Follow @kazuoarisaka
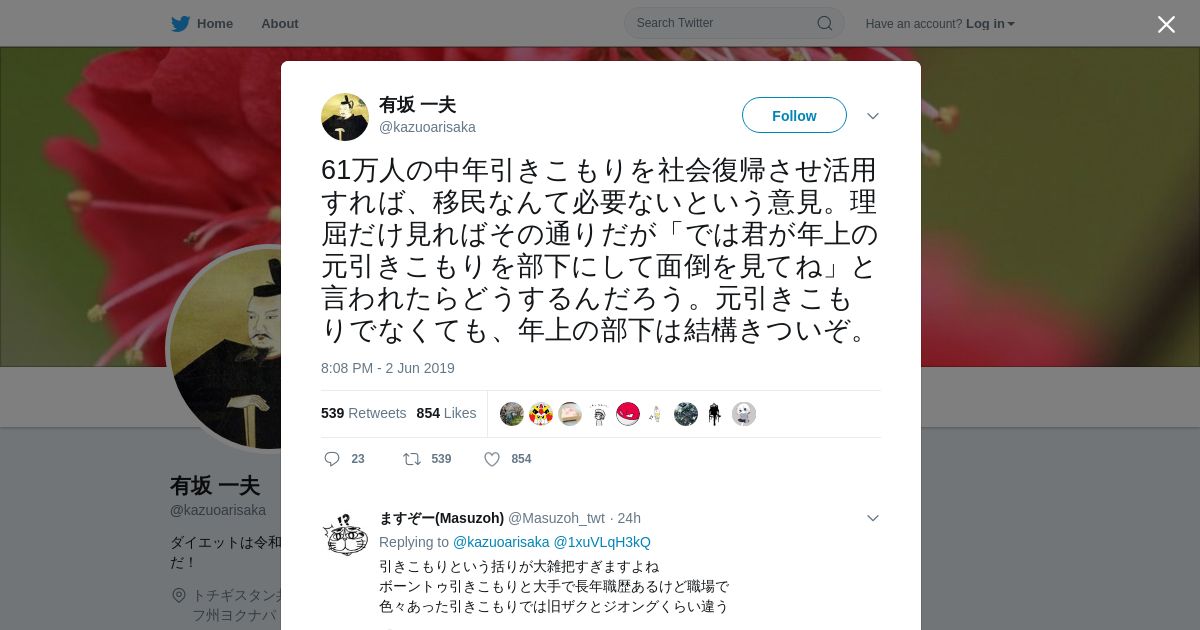Image resolution: width=1200 pixels, height=630 pixels. [x=794, y=115]
